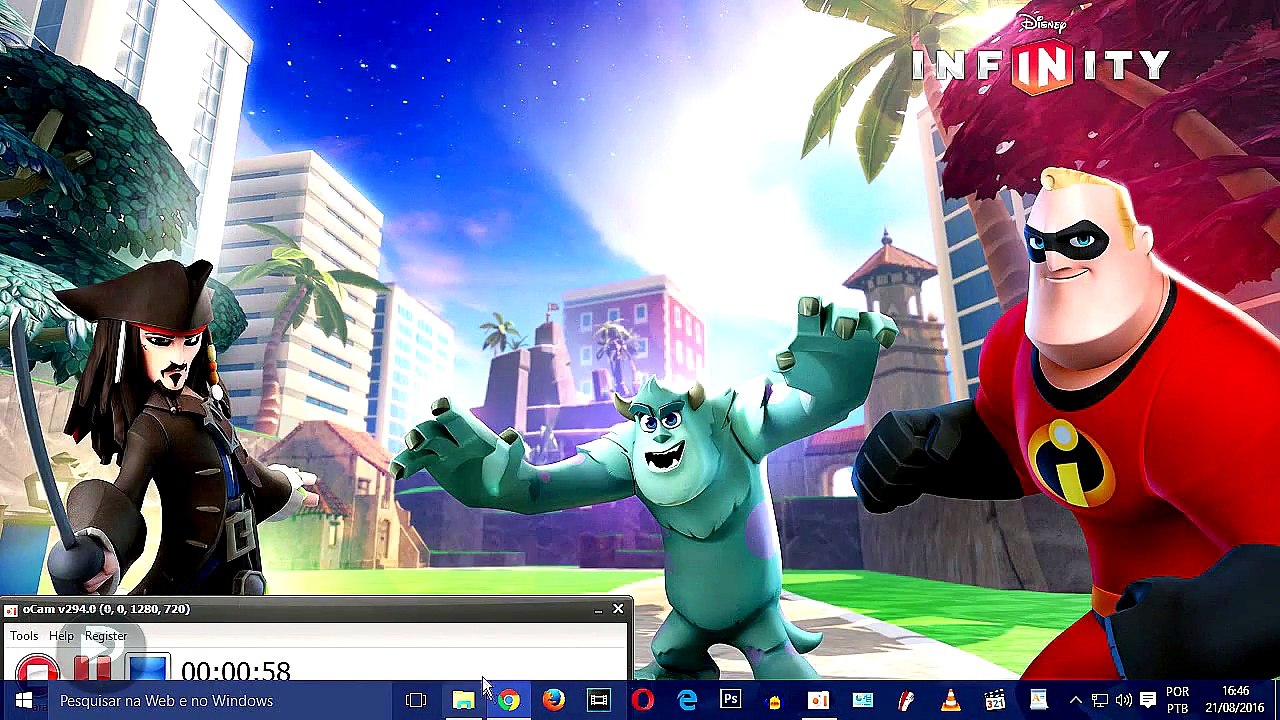The height and width of the screenshot is (720, 1280).
Task: Open the Windows Start menu
Action: pyautogui.click(x=24, y=701)
